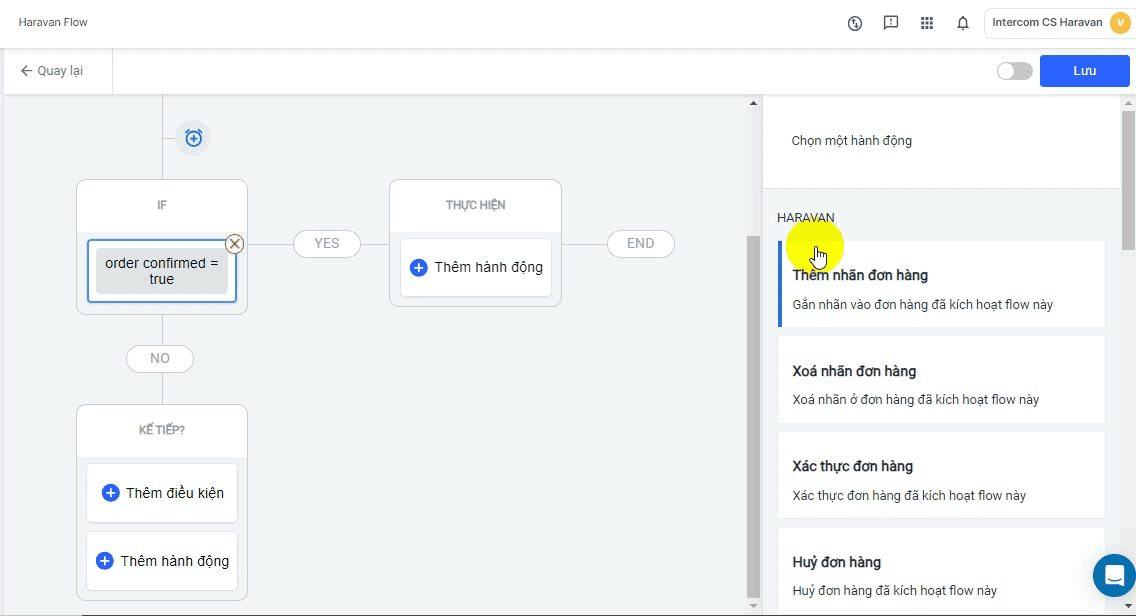This screenshot has width=1136, height=616.
Task: Click plus icon beside Thêm điều kiện
Action: 111,493
